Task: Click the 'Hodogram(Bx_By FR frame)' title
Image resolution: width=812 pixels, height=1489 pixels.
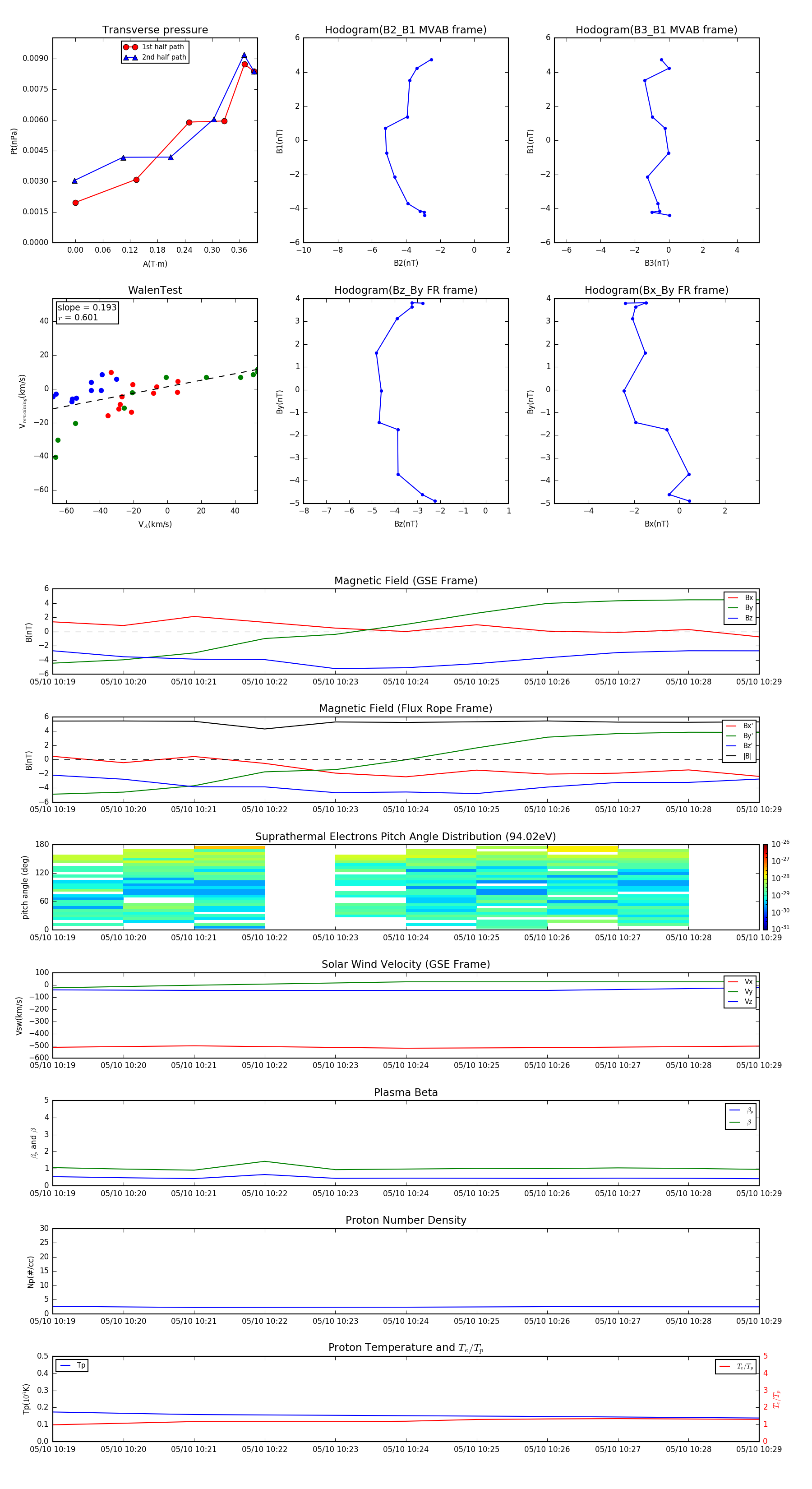Action: [x=656, y=290]
